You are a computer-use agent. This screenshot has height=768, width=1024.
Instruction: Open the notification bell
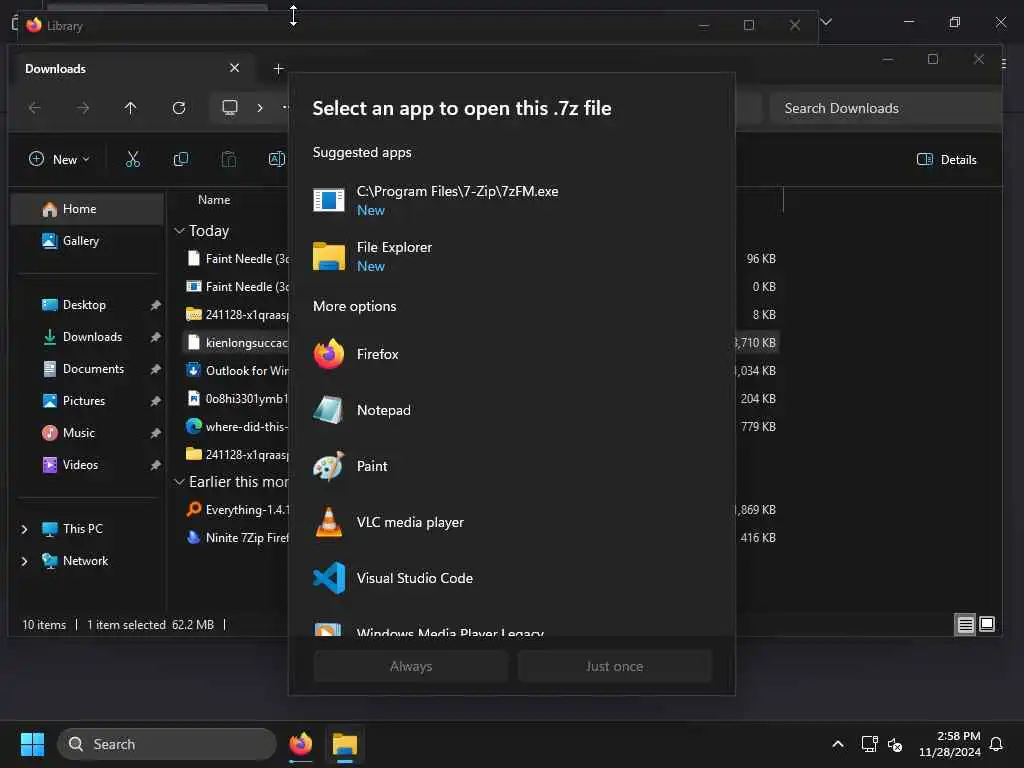(996, 744)
